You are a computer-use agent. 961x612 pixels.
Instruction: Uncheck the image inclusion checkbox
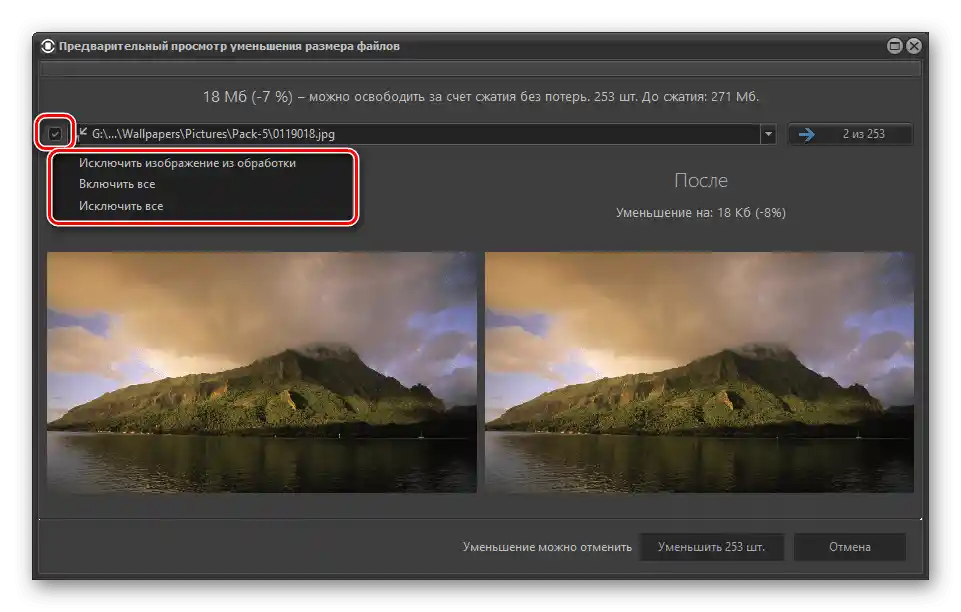[55, 134]
